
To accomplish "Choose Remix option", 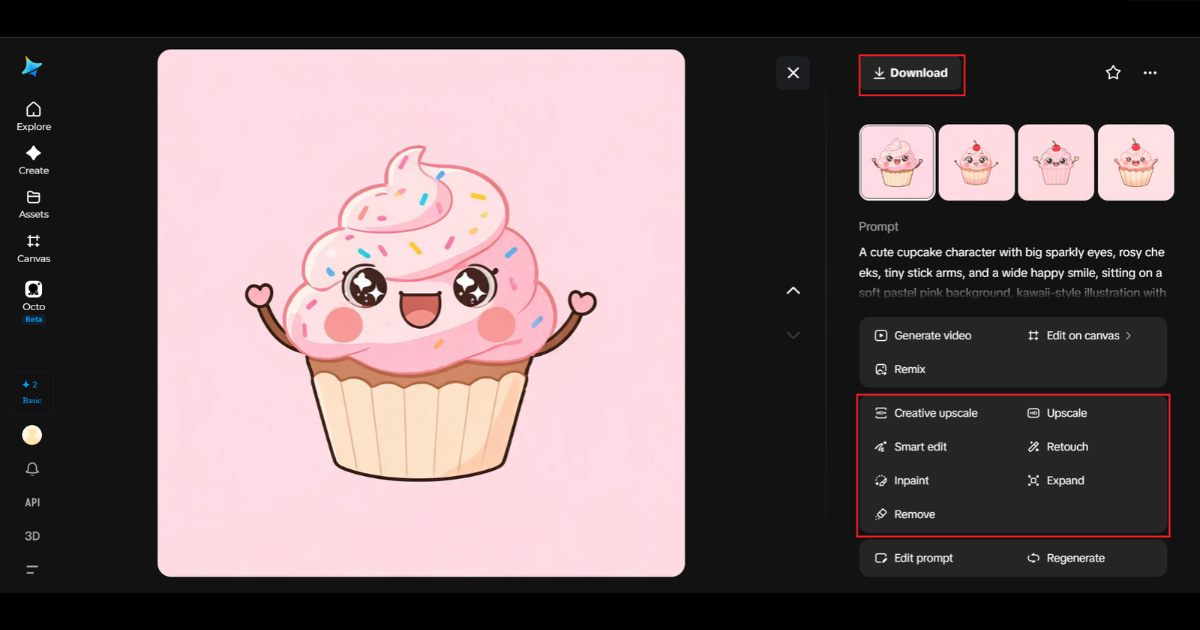I will (900, 369).
